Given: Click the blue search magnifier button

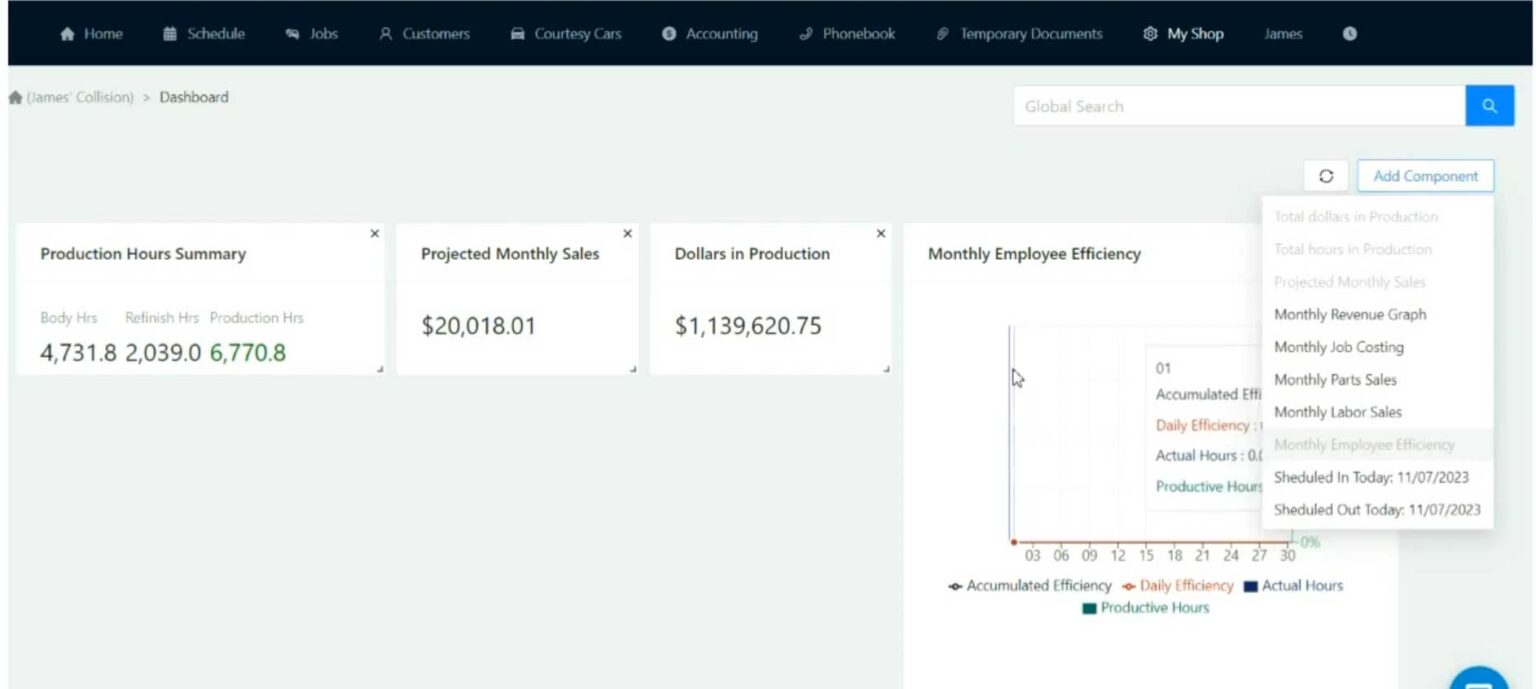Looking at the screenshot, I should click(1489, 106).
